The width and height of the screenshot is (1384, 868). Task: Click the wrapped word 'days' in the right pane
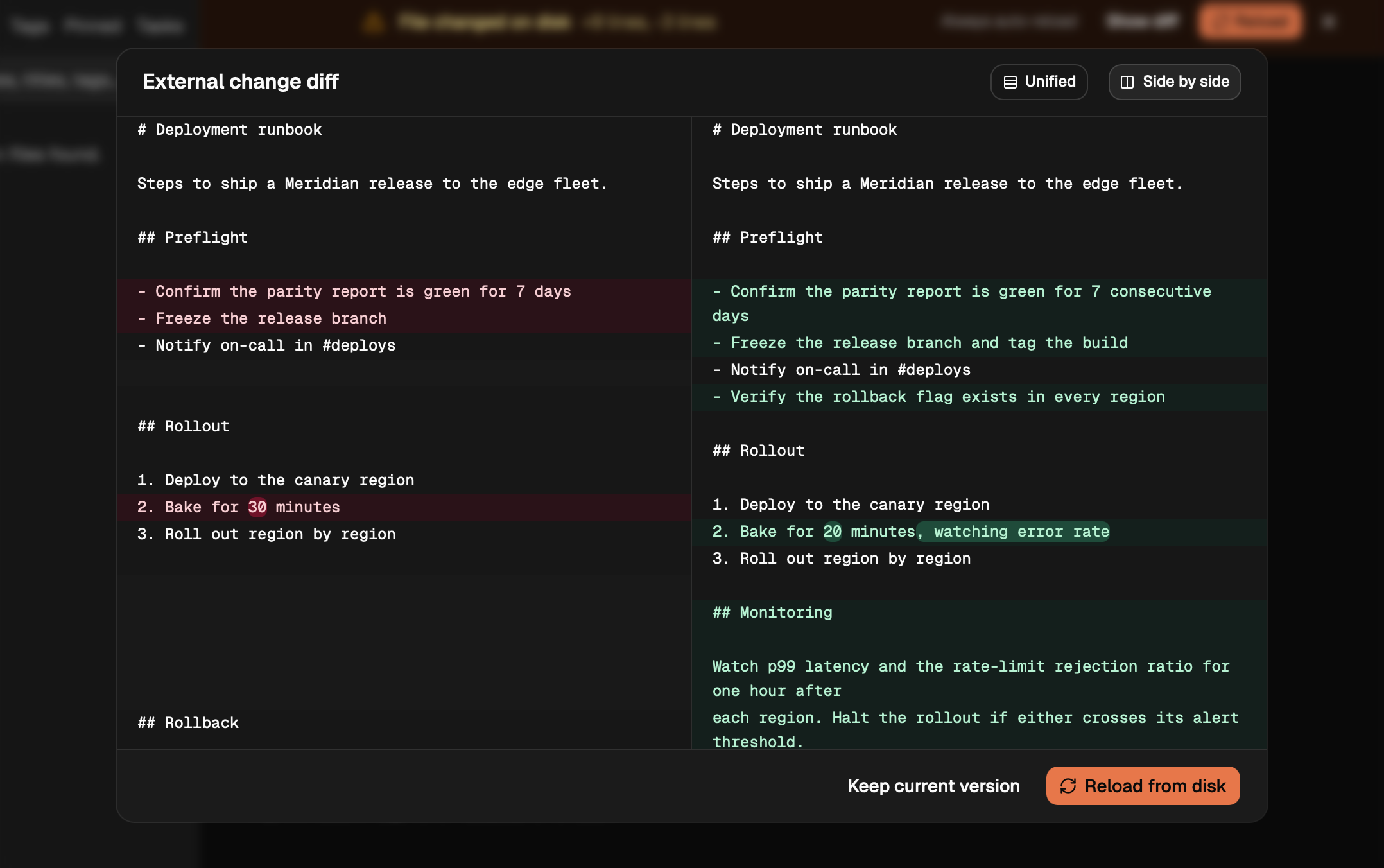coord(731,316)
